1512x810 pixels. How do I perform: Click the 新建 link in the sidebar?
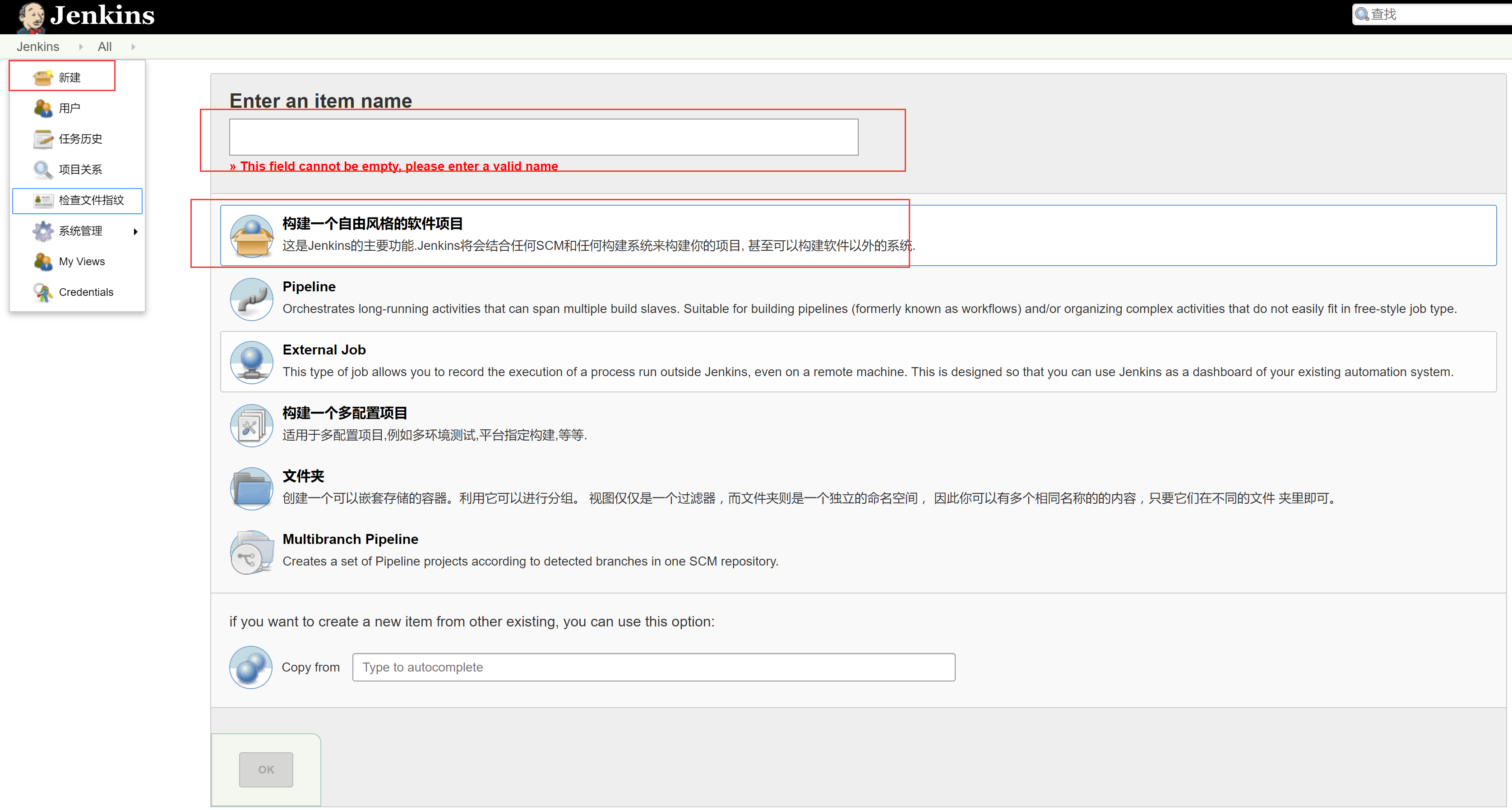[x=69, y=78]
